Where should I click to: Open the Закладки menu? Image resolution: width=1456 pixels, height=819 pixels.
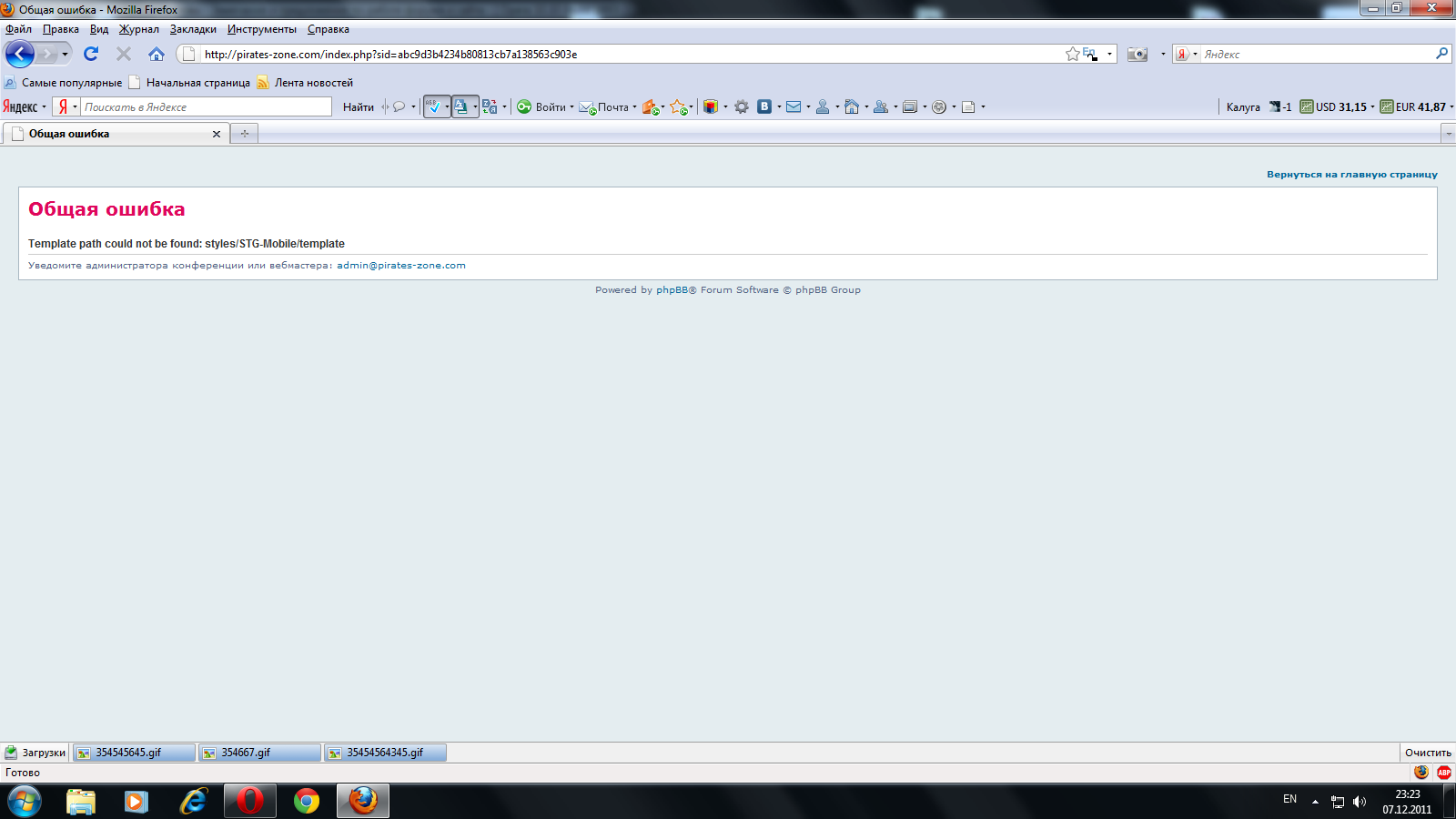click(x=193, y=29)
